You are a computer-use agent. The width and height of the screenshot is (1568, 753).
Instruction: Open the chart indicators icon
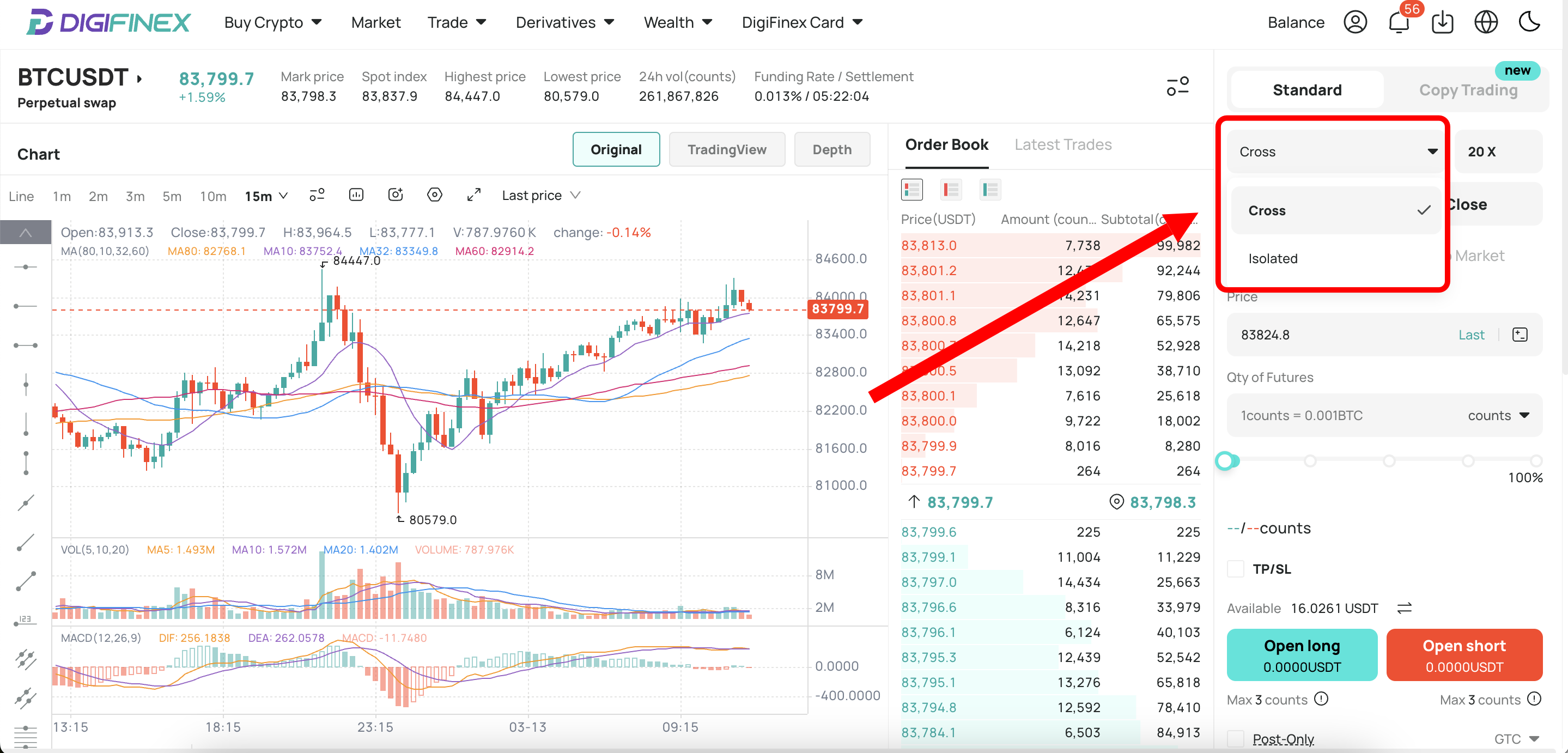pos(356,195)
